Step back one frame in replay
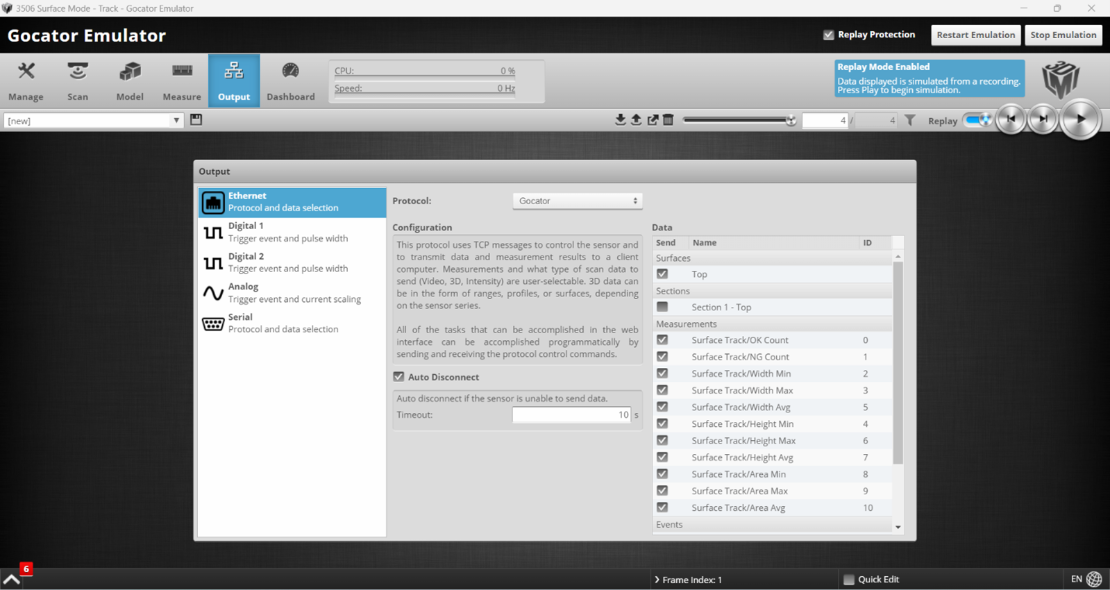This screenshot has width=1110, height=590. (1011, 119)
